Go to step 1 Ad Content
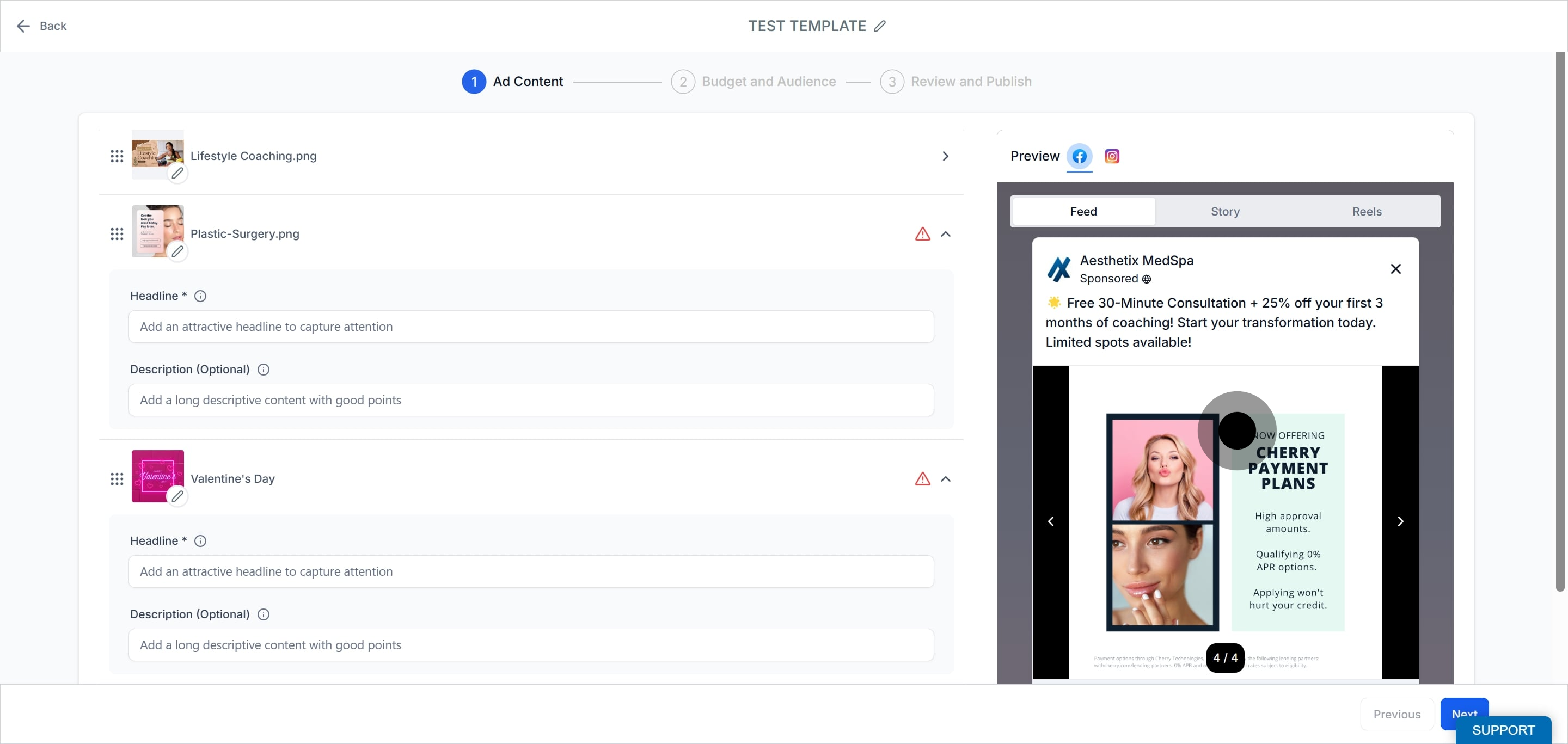 click(x=512, y=82)
